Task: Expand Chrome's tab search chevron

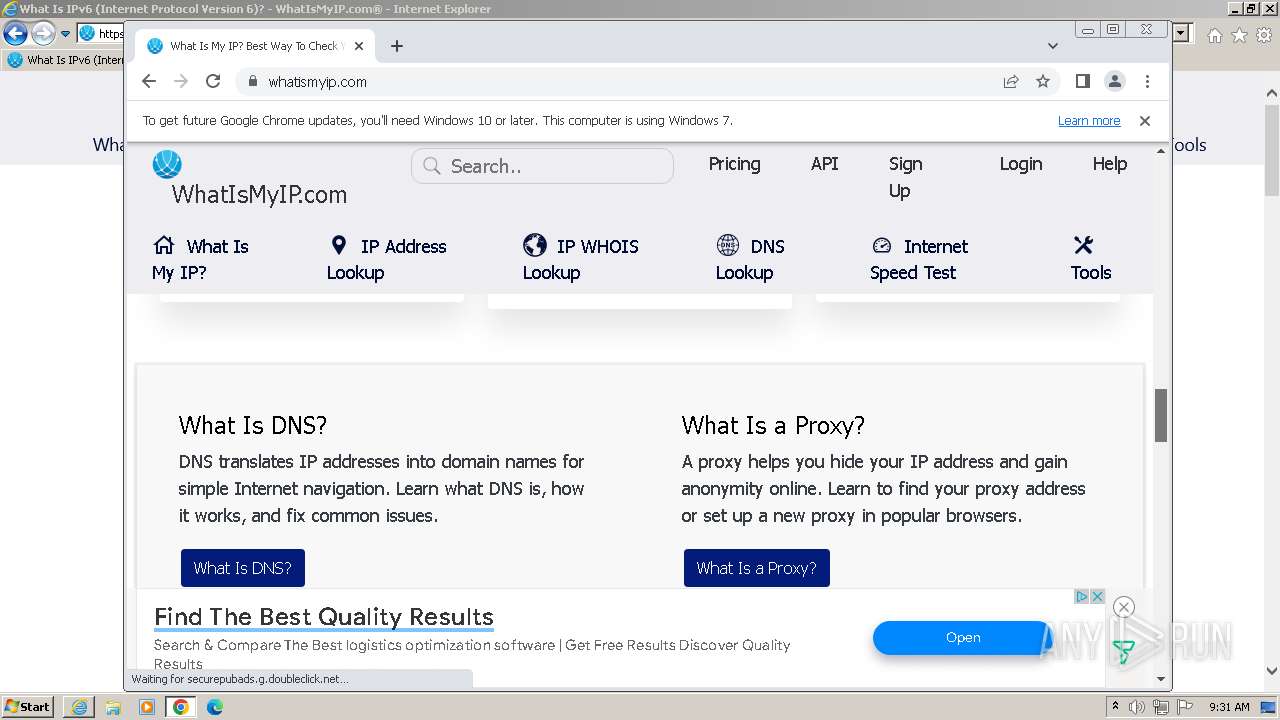Action: pos(1052,46)
